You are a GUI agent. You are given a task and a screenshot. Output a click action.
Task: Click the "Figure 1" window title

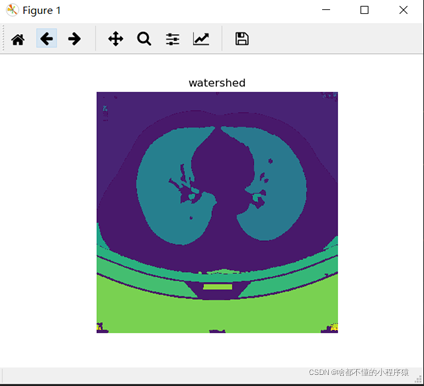pyautogui.click(x=42, y=10)
